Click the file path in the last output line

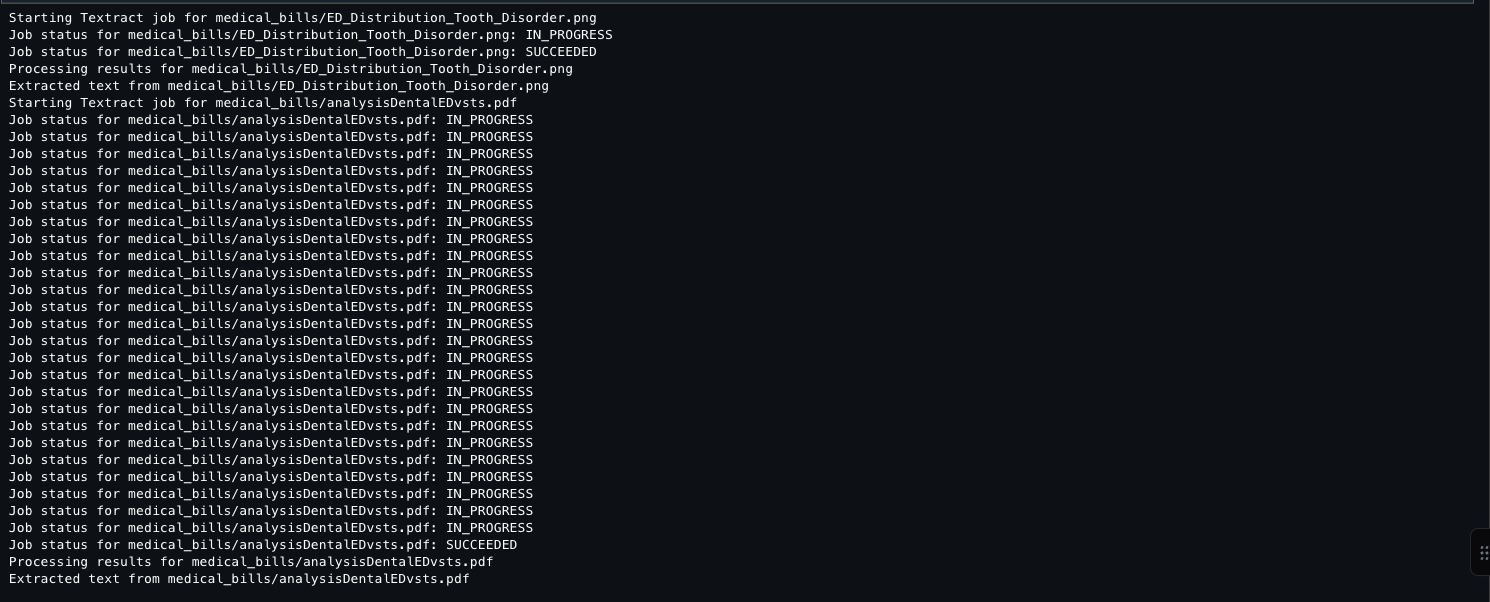point(318,579)
